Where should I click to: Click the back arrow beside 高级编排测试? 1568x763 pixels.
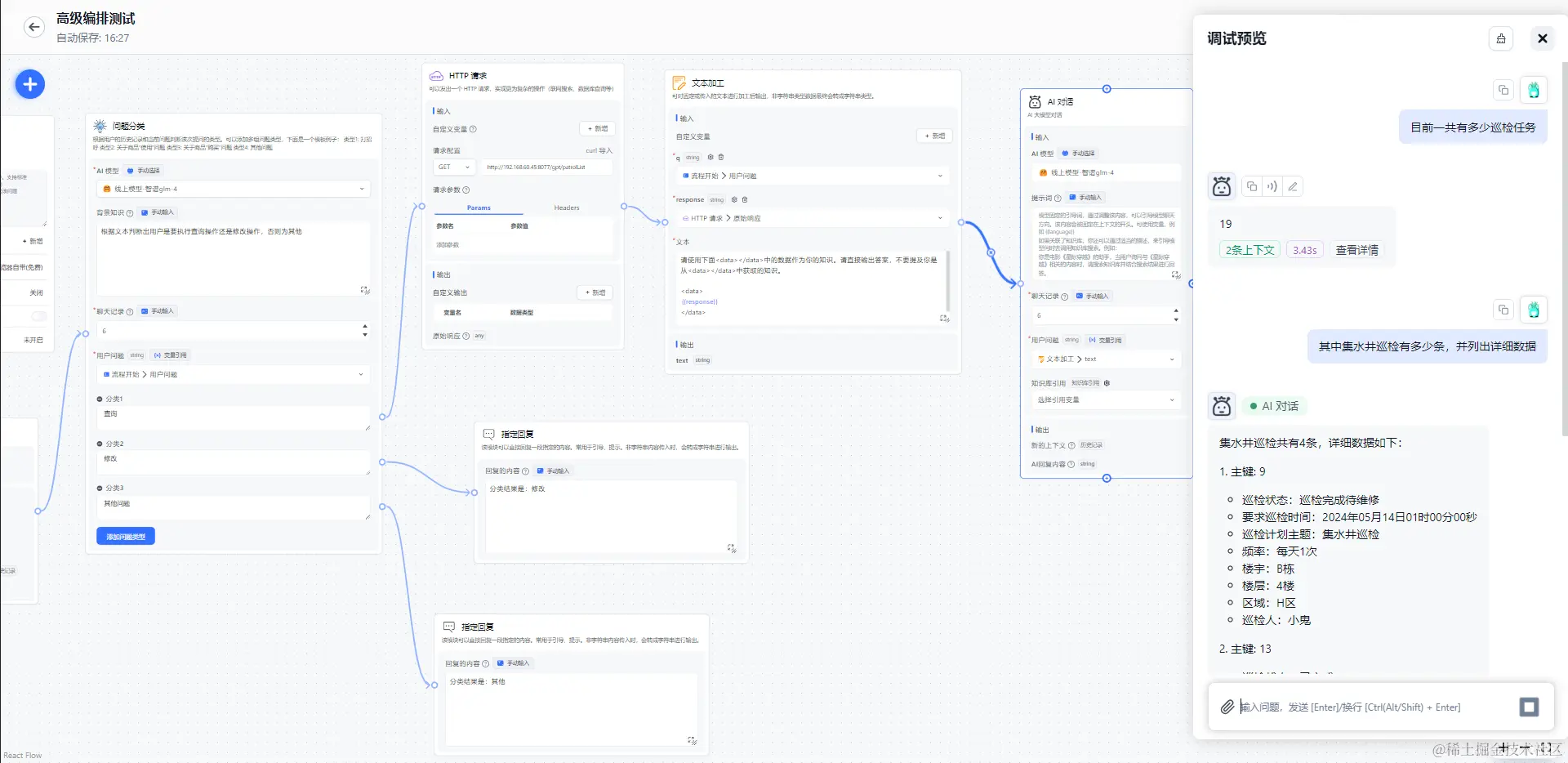click(x=33, y=27)
